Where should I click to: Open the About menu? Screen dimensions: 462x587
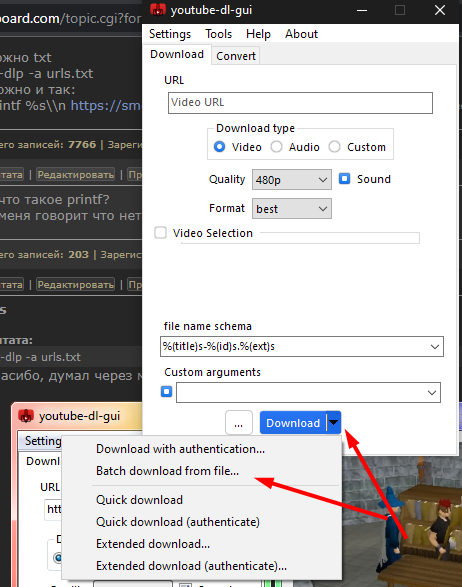coord(301,34)
